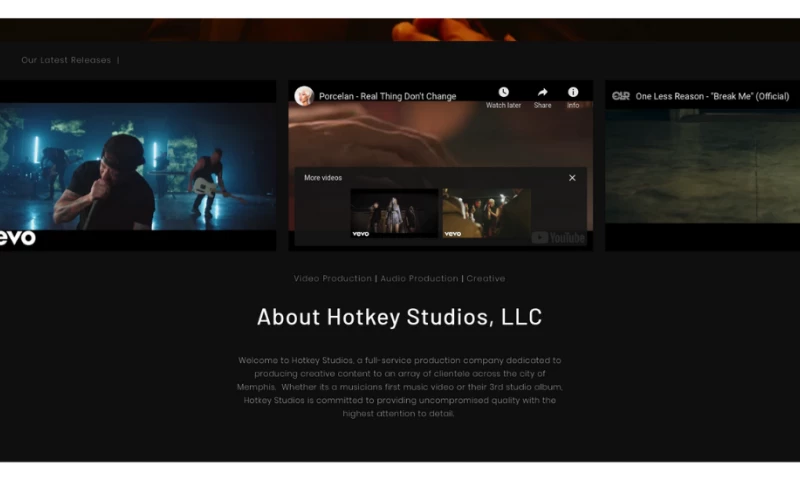This screenshot has height=480, width=800.
Task: Select the 'Creative' text
Action: pyautogui.click(x=486, y=279)
